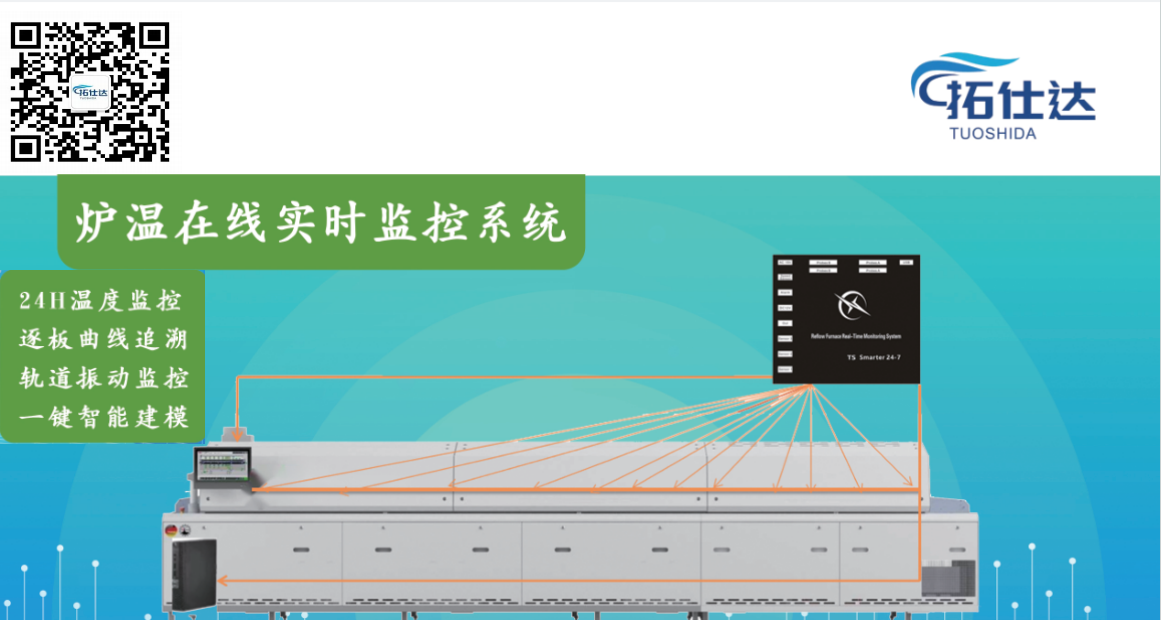Click the Reflow Furnace Real-Time Monitoring System text

coord(857,336)
